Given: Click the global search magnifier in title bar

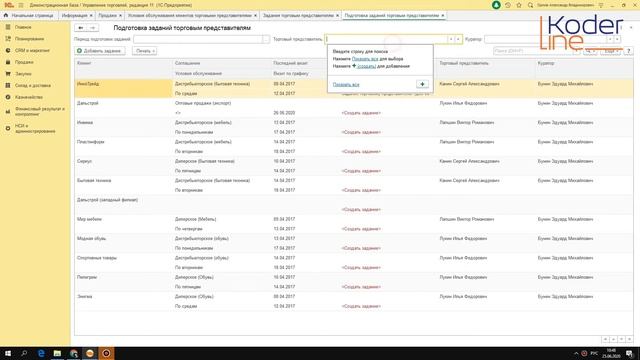Looking at the screenshot, I should coord(530,5).
